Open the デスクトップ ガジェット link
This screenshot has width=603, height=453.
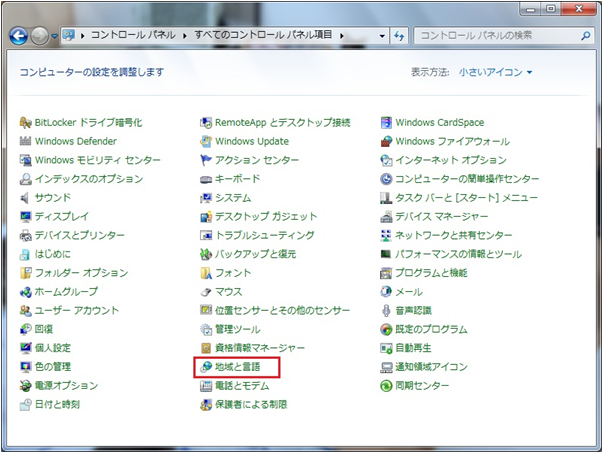coord(266,217)
